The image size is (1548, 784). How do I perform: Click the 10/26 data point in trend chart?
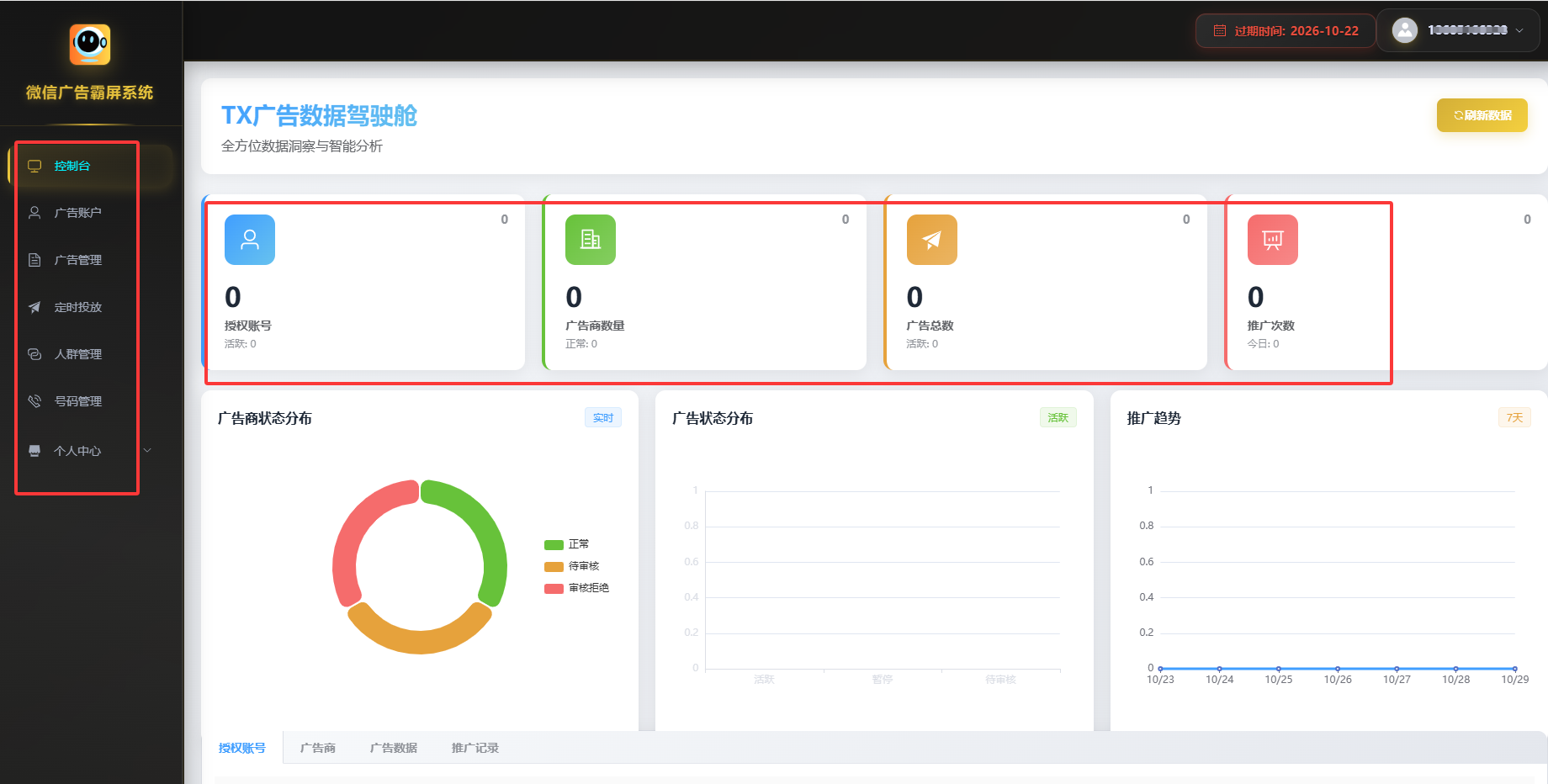(1338, 669)
